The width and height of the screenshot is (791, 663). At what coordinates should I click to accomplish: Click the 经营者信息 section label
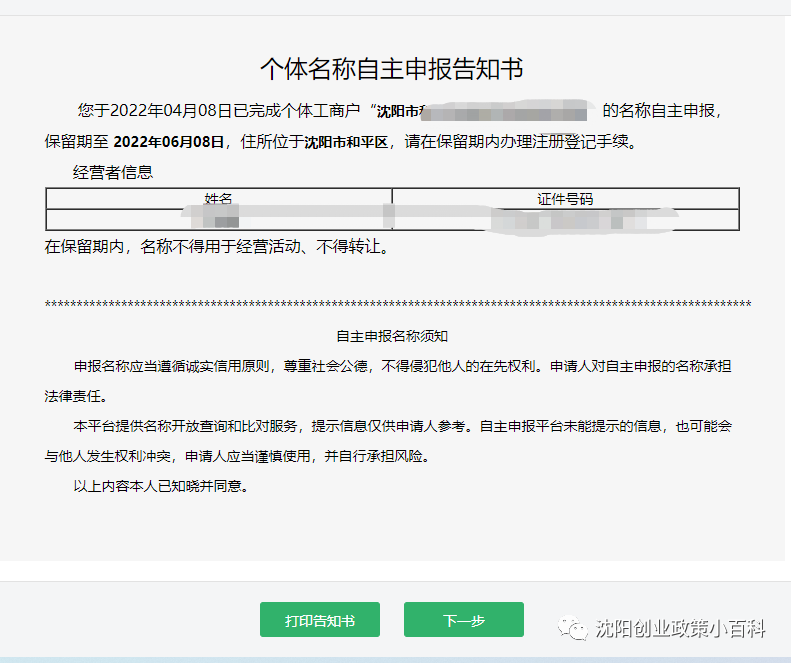coord(112,173)
